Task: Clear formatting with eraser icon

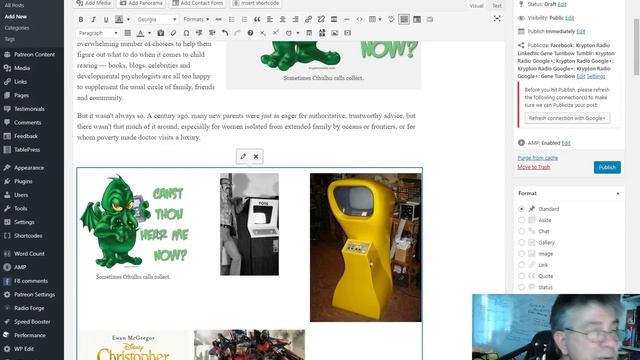Action: [x=173, y=33]
